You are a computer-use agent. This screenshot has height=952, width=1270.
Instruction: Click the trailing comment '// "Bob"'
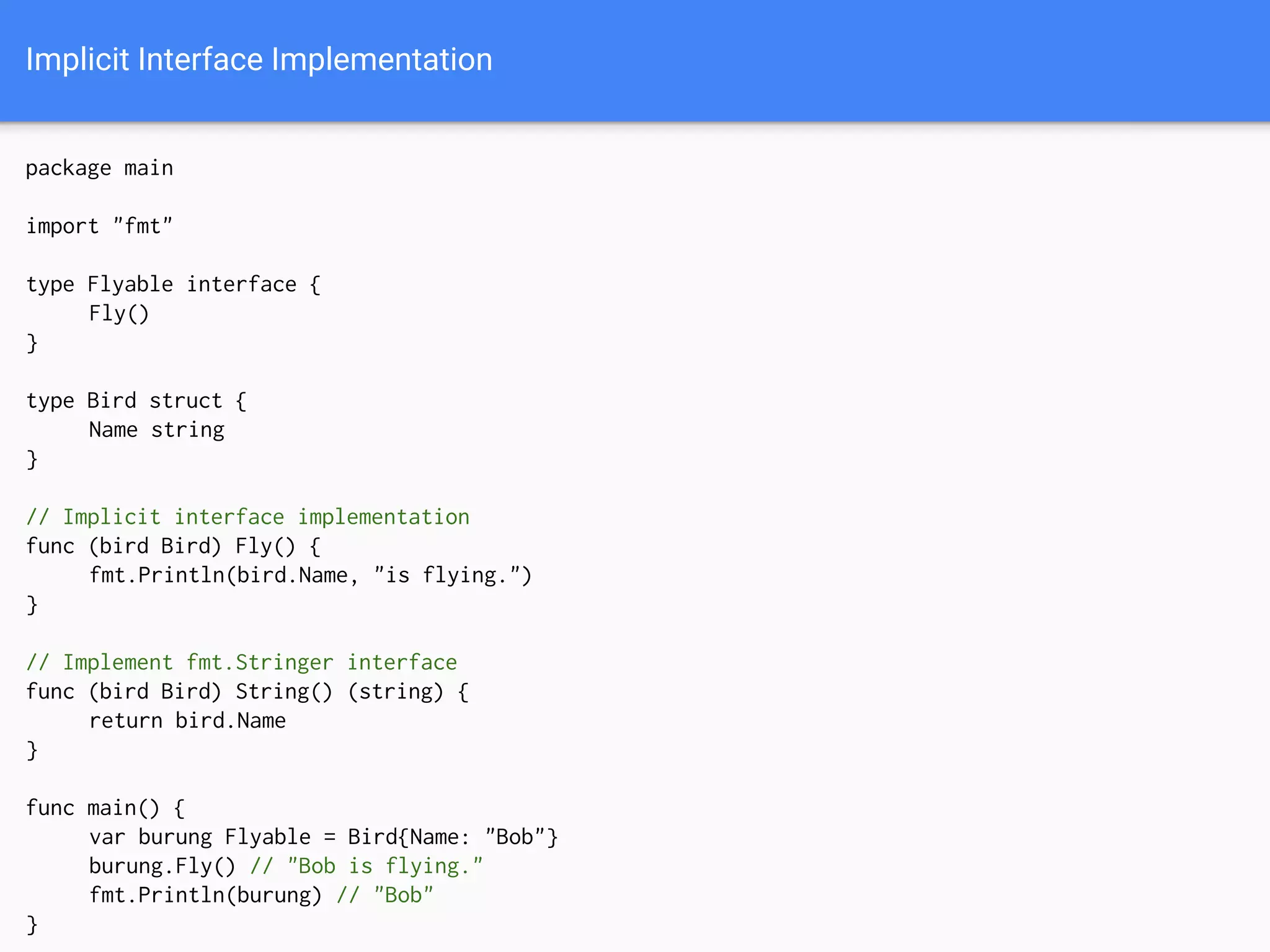point(385,896)
